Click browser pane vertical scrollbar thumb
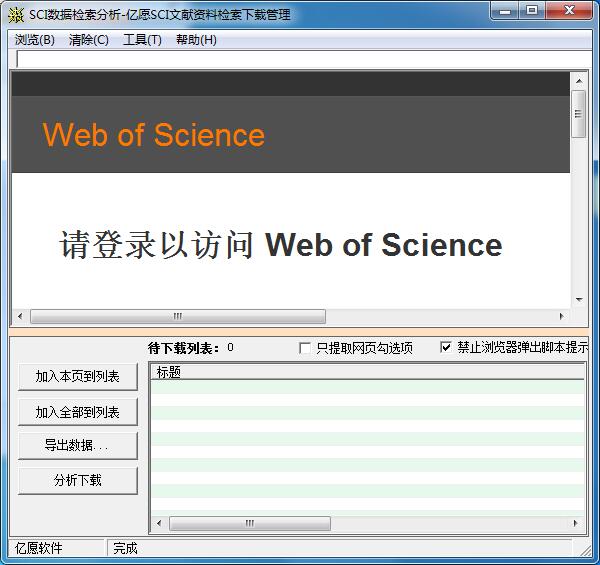 (579, 114)
